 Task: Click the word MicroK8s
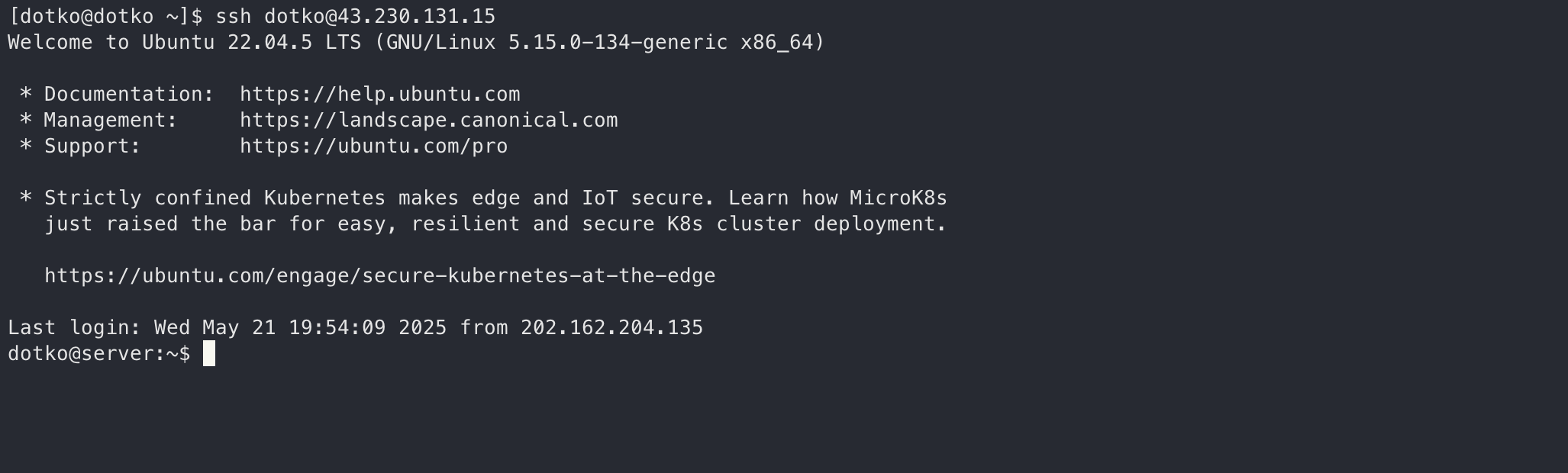pyautogui.click(x=899, y=198)
